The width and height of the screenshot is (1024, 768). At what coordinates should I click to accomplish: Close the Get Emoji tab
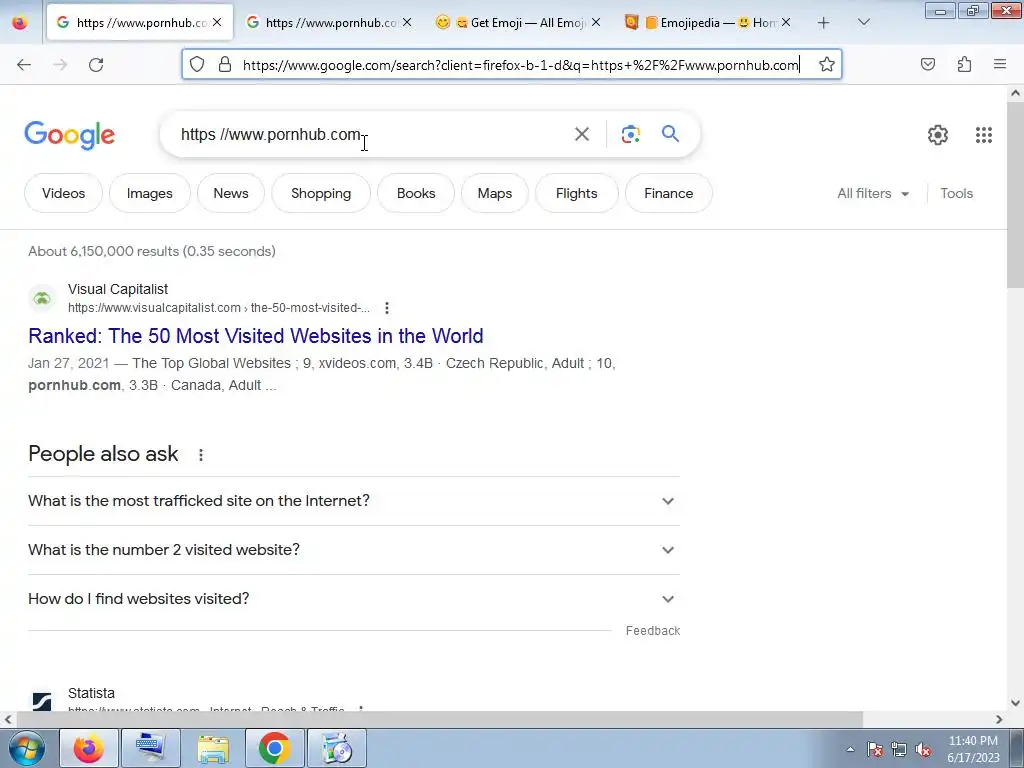click(596, 22)
